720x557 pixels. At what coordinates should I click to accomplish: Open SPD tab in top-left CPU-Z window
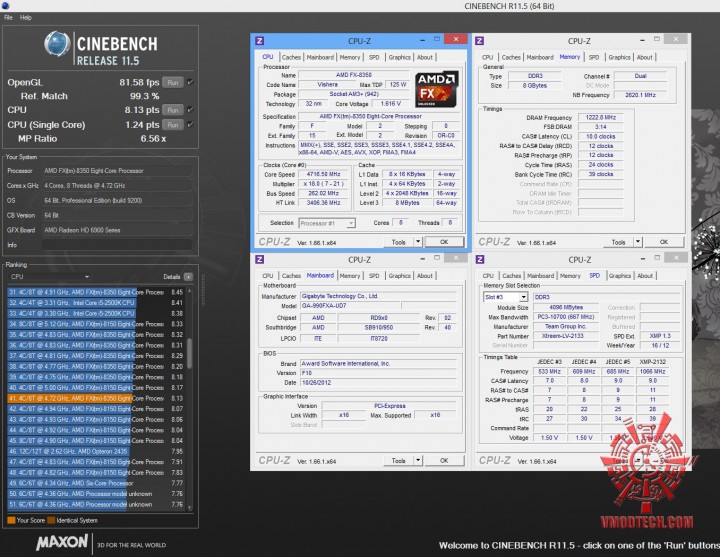[x=374, y=57]
